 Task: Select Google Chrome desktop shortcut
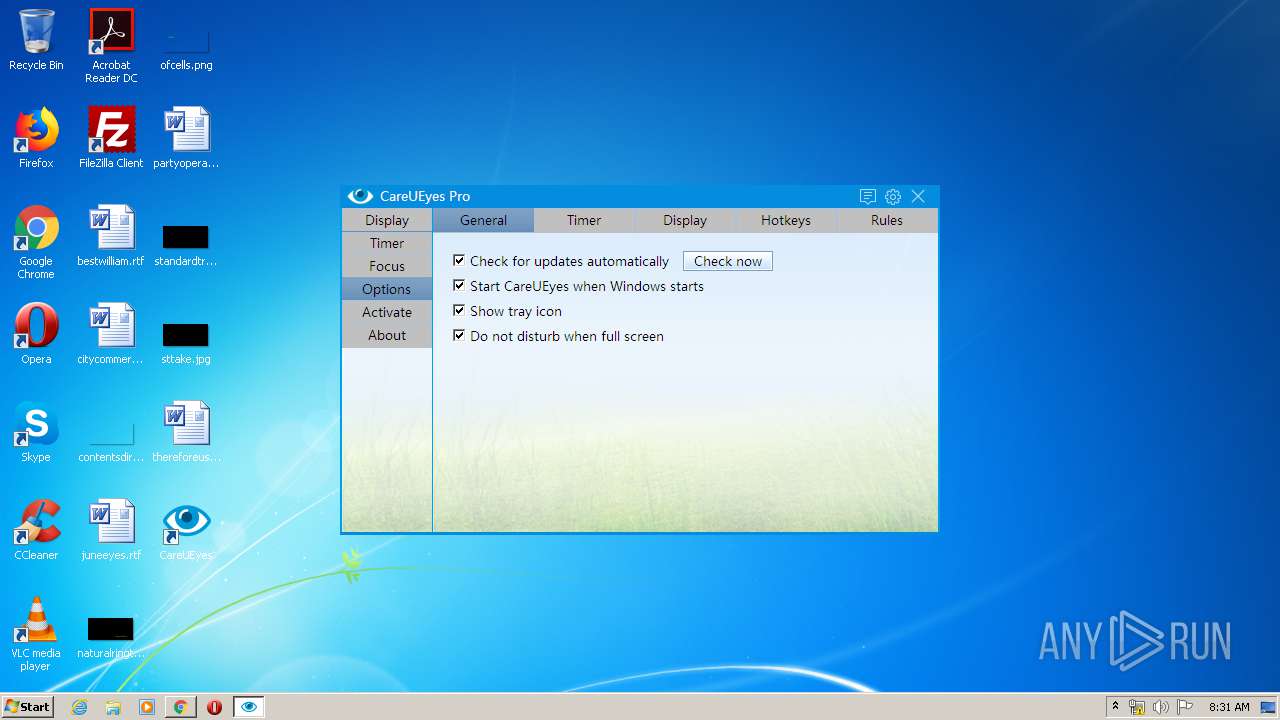coord(36,242)
